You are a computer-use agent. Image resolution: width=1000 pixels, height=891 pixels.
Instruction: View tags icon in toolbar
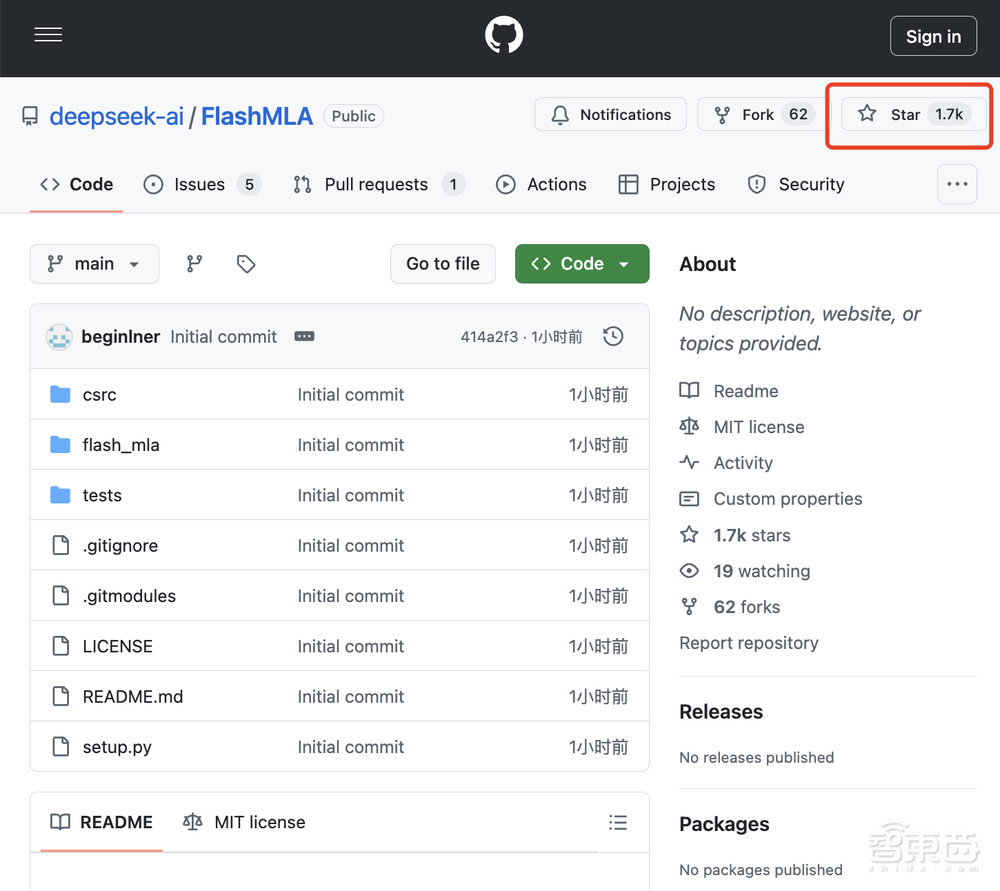pos(246,264)
